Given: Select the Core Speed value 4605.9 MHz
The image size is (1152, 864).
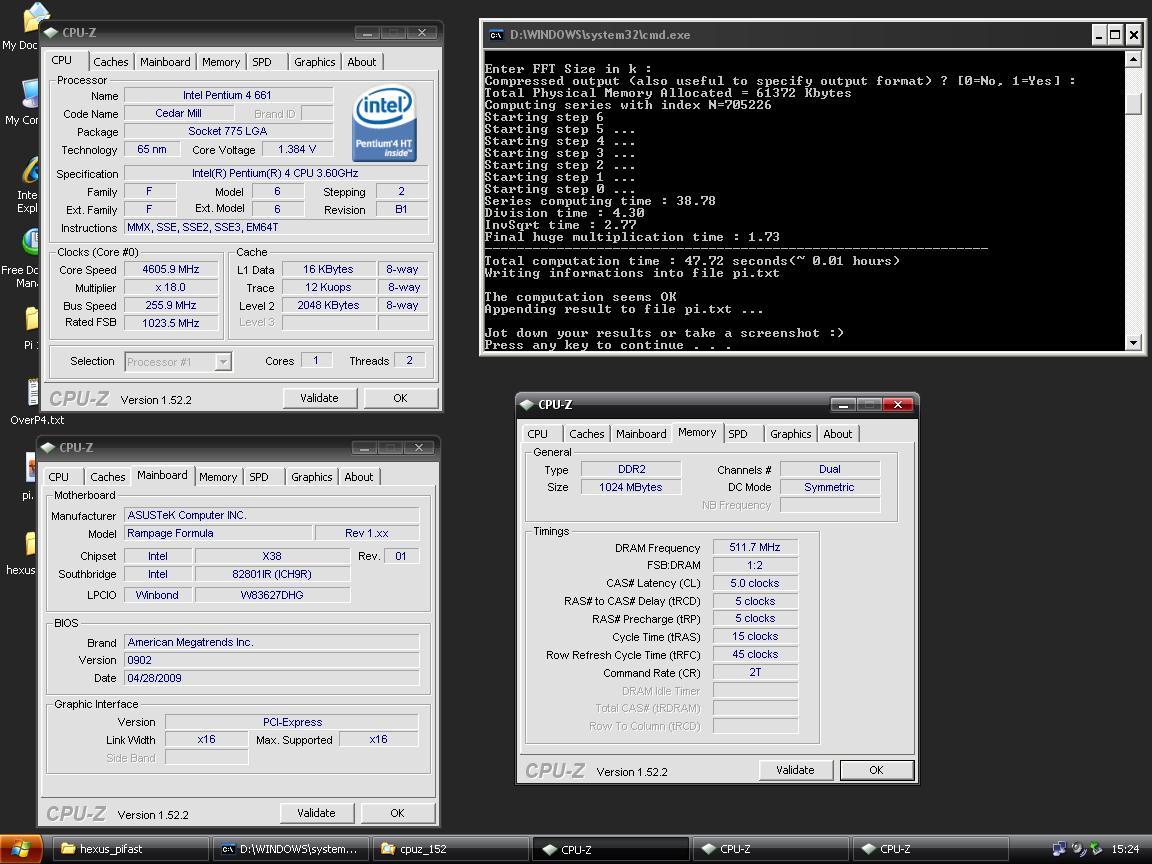Looking at the screenshot, I should (171, 270).
